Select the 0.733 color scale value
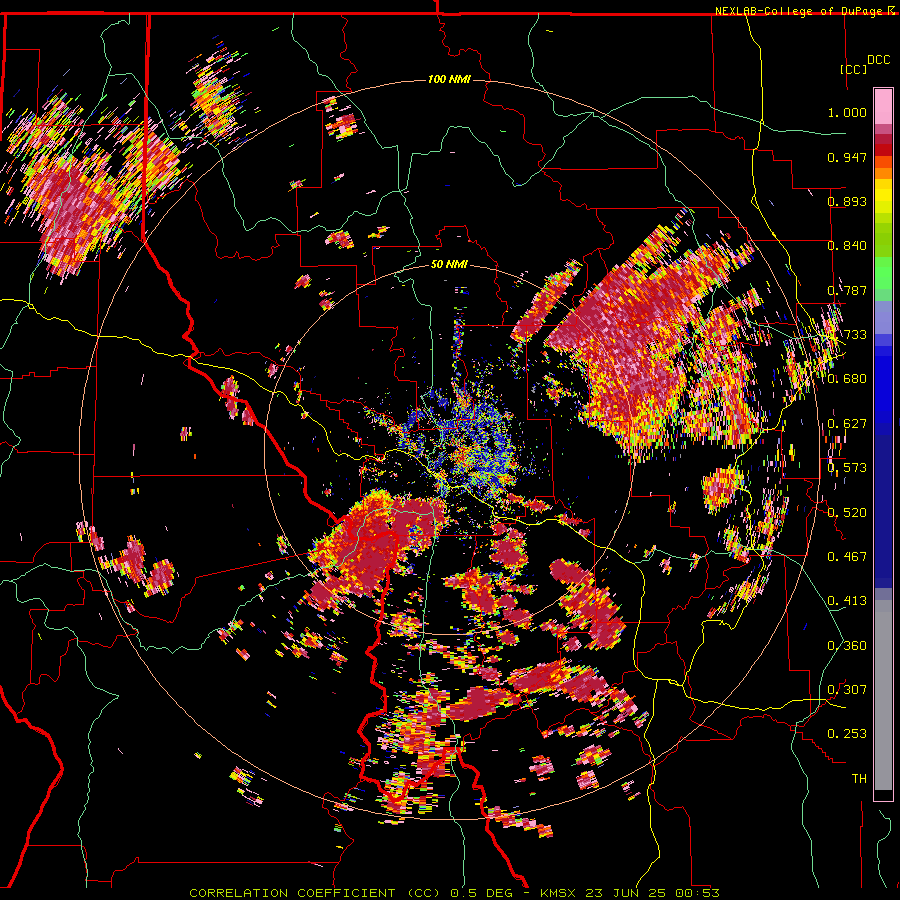Viewport: 900px width, 900px height. 847,335
